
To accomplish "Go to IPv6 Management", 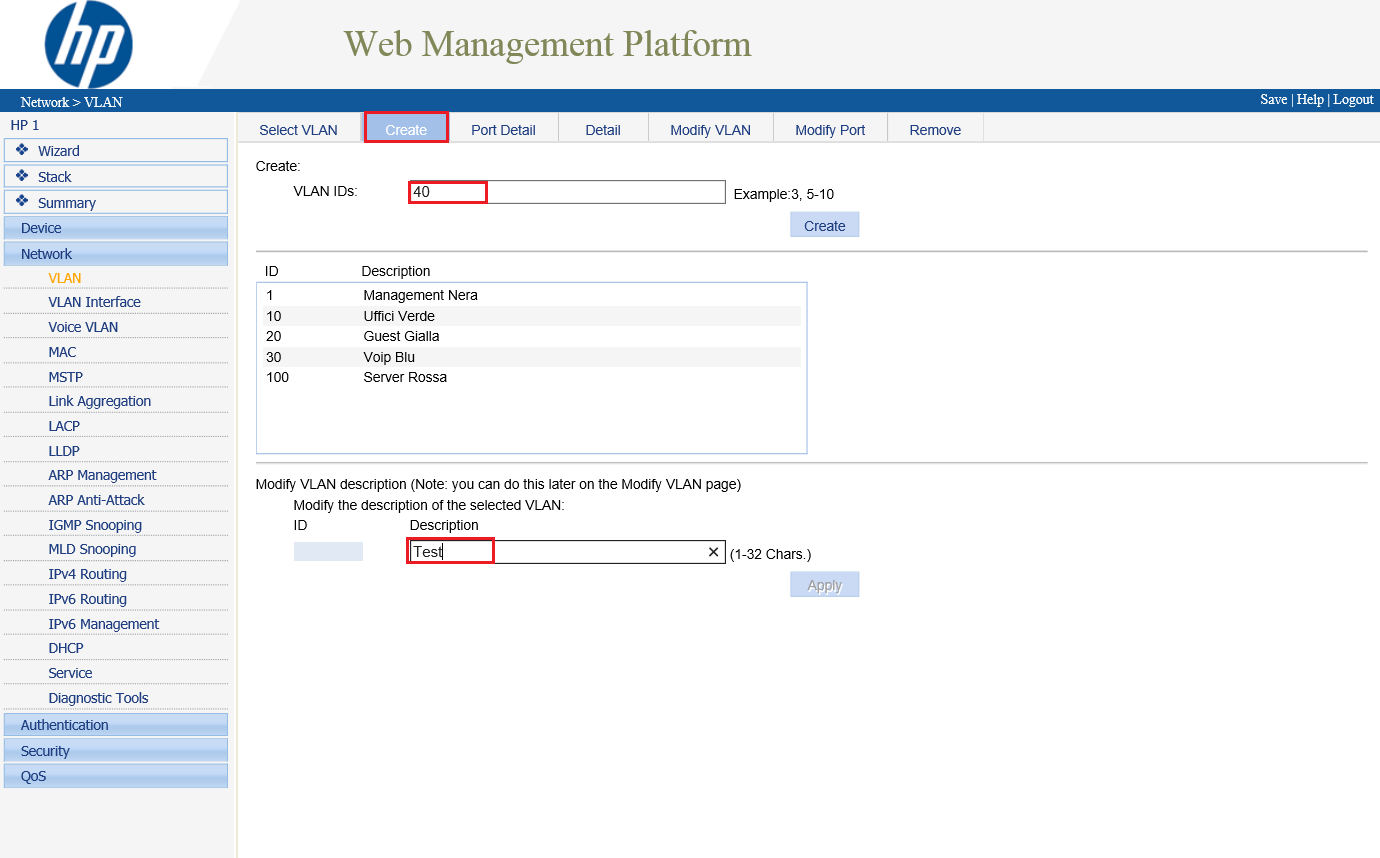I will tap(104, 624).
